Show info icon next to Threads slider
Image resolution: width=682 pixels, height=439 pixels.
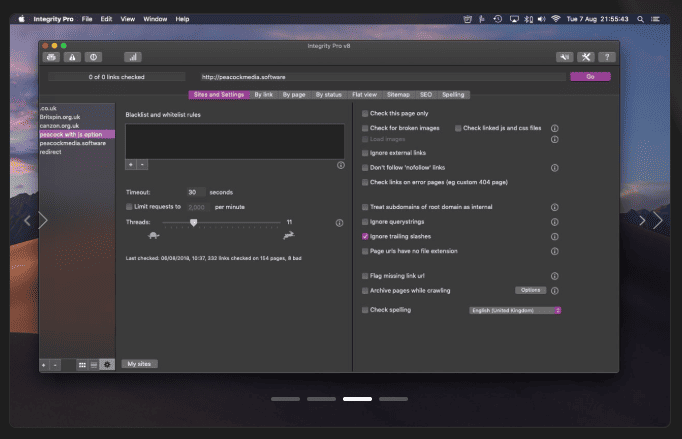(x=339, y=223)
